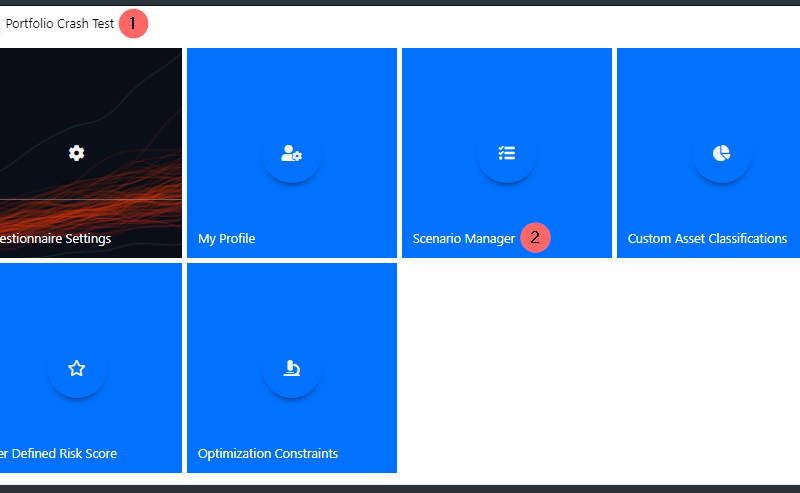Screen dimensions: 800x493
Task: Click the star icon for Risk Score
Action: click(x=77, y=368)
